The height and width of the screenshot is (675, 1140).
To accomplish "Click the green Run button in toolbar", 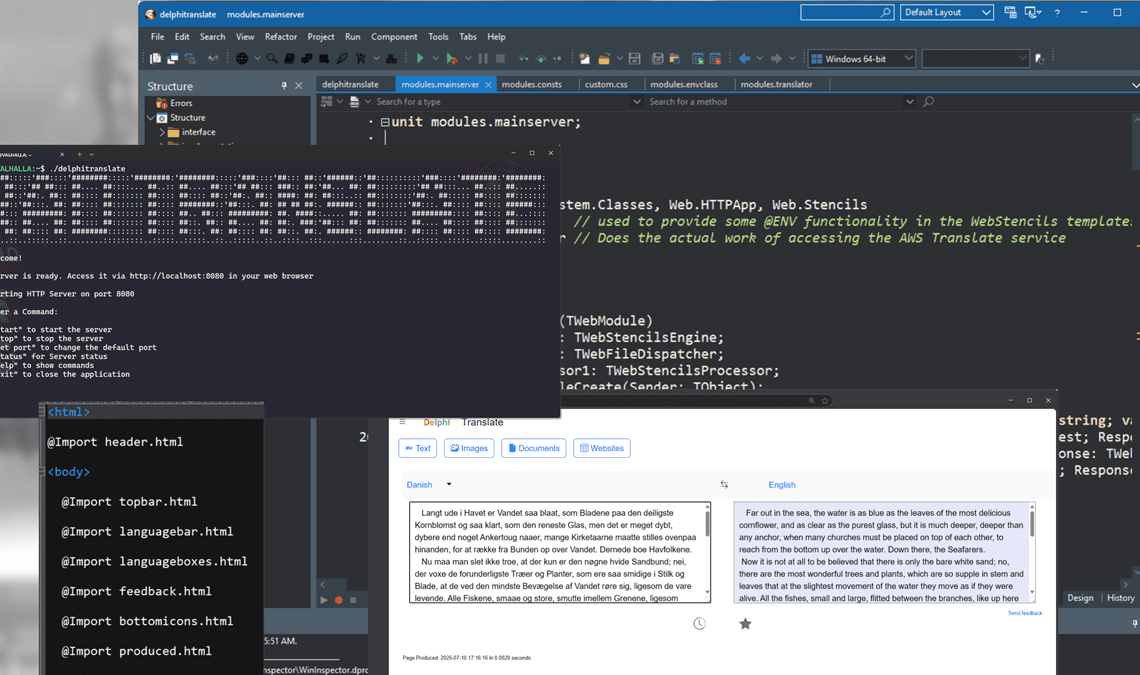I will 420,59.
